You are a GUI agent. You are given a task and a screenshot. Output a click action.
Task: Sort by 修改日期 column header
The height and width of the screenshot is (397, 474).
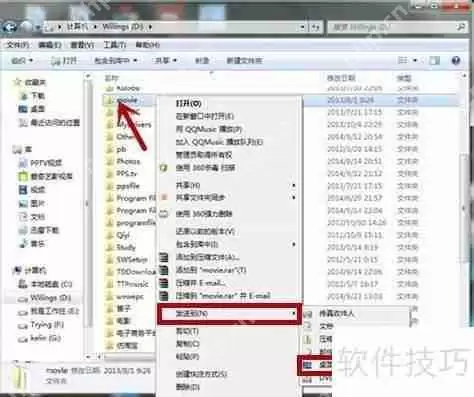tap(341, 78)
